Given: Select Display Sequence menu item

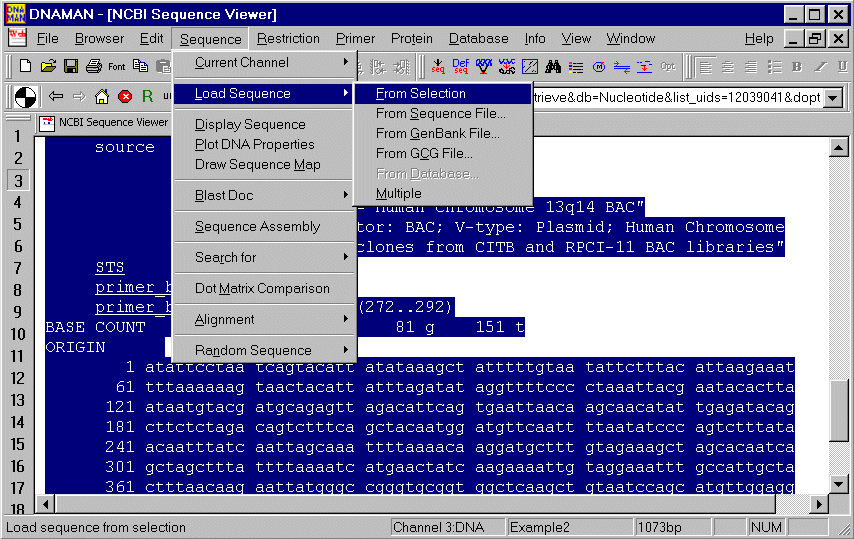Looking at the screenshot, I should point(265,124).
